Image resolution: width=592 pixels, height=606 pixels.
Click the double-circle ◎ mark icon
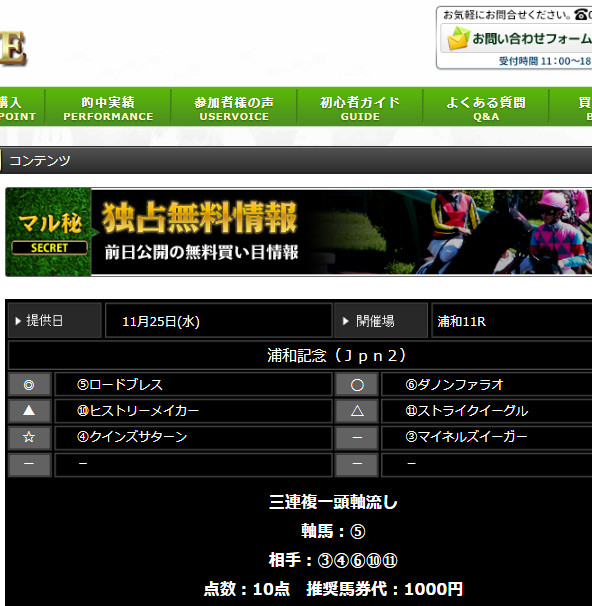(29, 385)
